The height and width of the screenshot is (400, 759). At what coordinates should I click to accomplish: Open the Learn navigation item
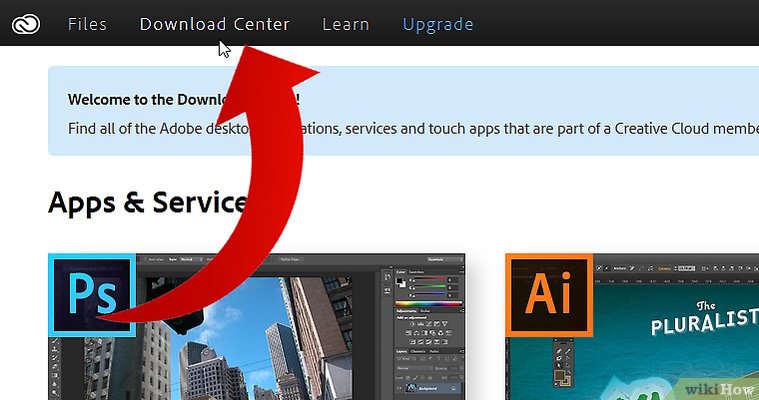point(346,24)
